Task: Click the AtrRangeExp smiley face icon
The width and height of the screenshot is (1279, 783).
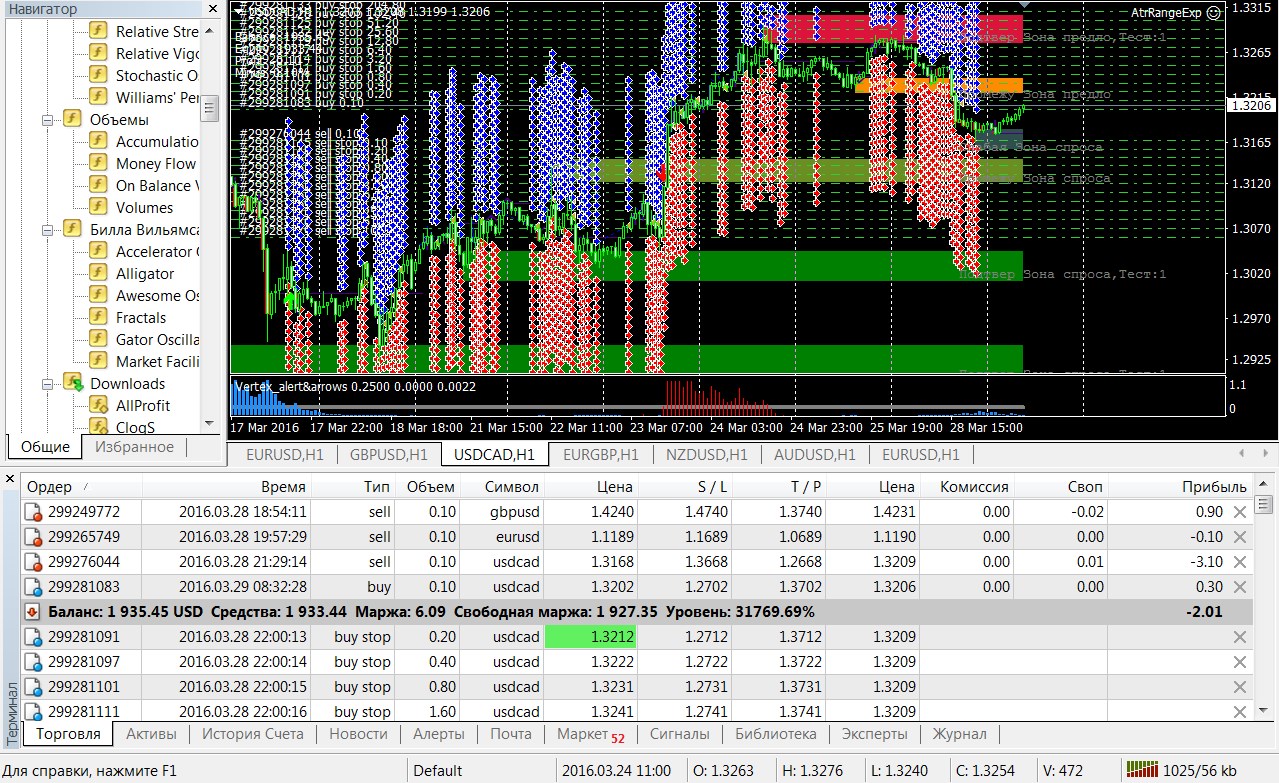Action: [1213, 13]
